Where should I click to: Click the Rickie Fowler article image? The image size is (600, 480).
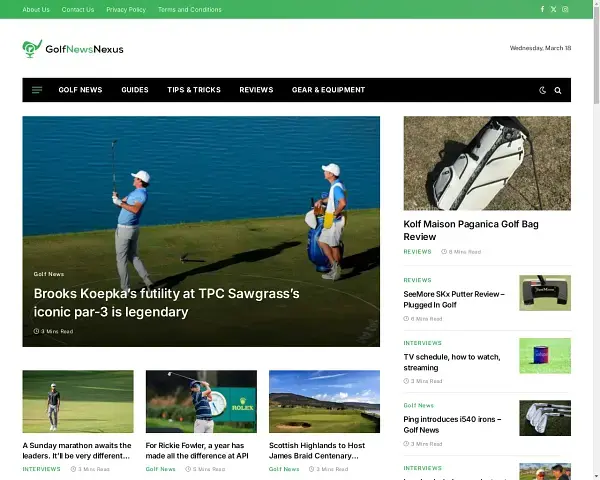(x=201, y=401)
